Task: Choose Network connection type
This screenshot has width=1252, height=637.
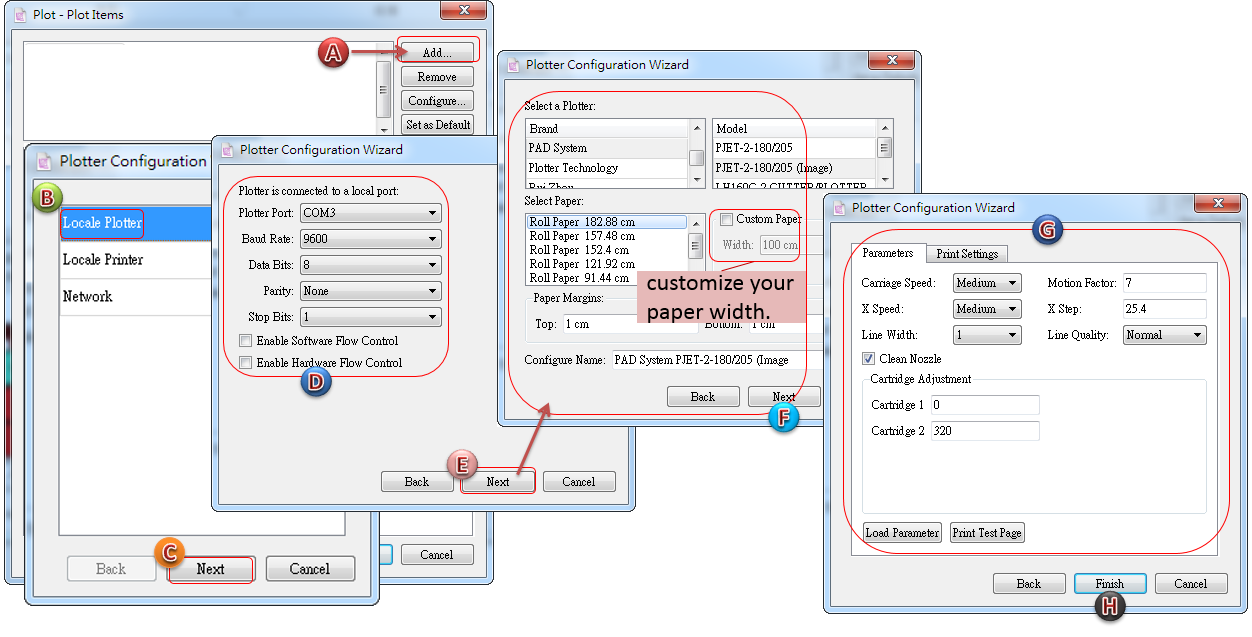Action: [x=87, y=297]
